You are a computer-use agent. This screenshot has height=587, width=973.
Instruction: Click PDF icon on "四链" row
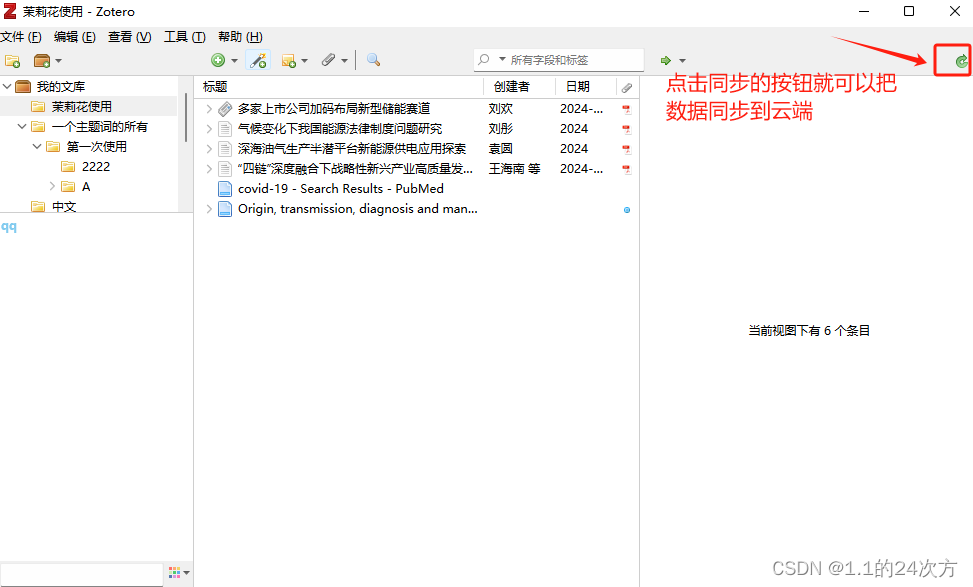pos(627,169)
